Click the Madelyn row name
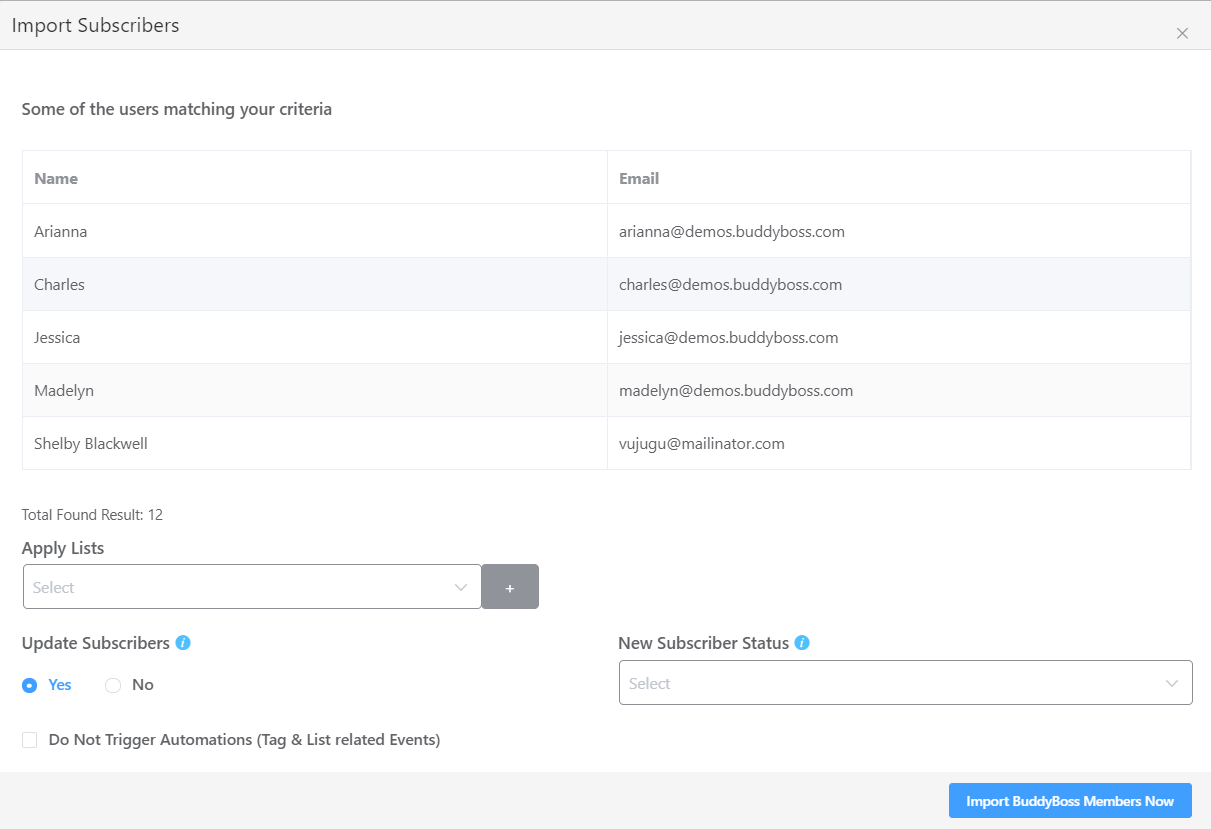1211x829 pixels. pyautogui.click(x=64, y=390)
